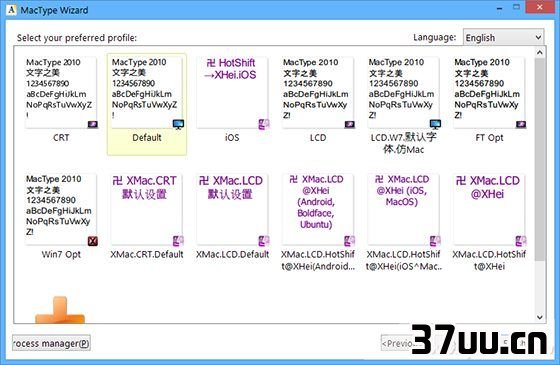Click the CRT profile label
560x365 pixels.
61,138
